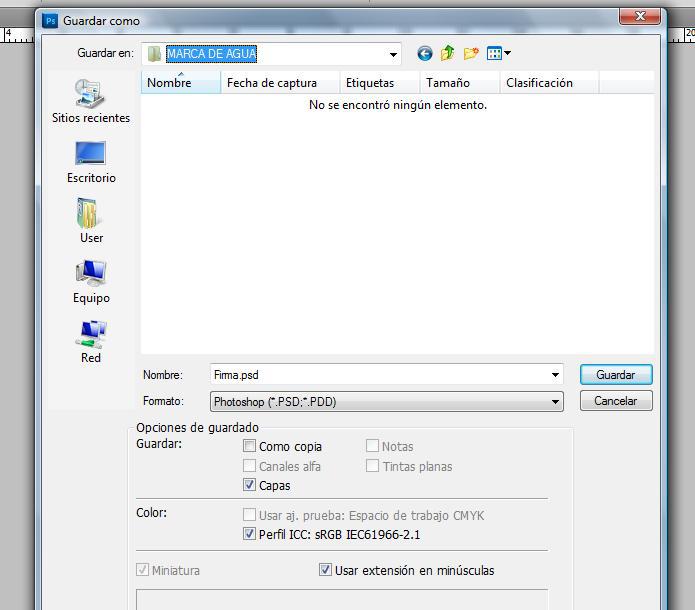Sort by Clasificación column header
Image resolution: width=695 pixels, height=610 pixels.
[550, 83]
